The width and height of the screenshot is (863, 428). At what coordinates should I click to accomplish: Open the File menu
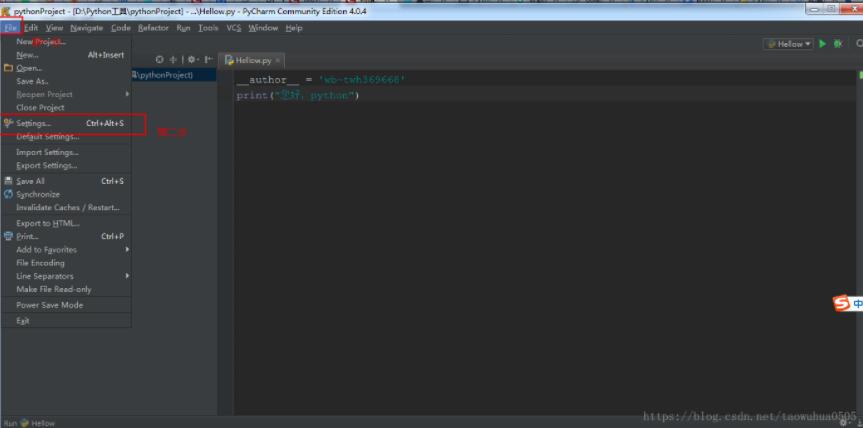[x=11, y=28]
